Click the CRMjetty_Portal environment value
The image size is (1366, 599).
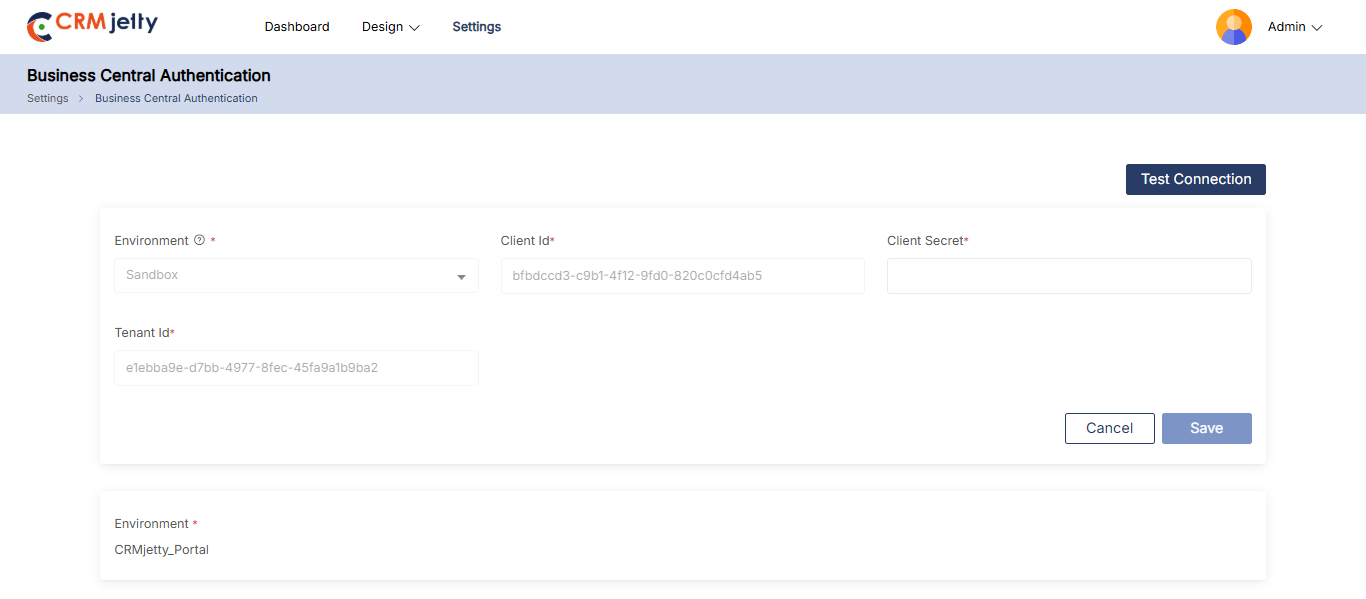point(162,549)
